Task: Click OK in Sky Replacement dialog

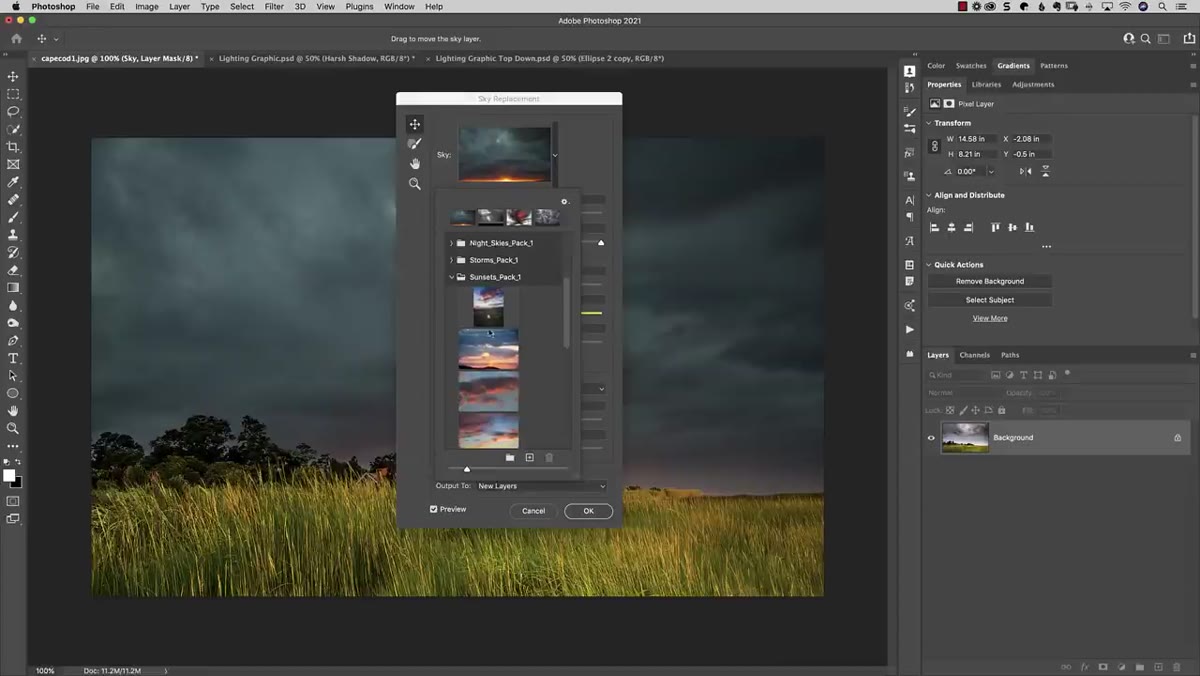Action: [588, 511]
